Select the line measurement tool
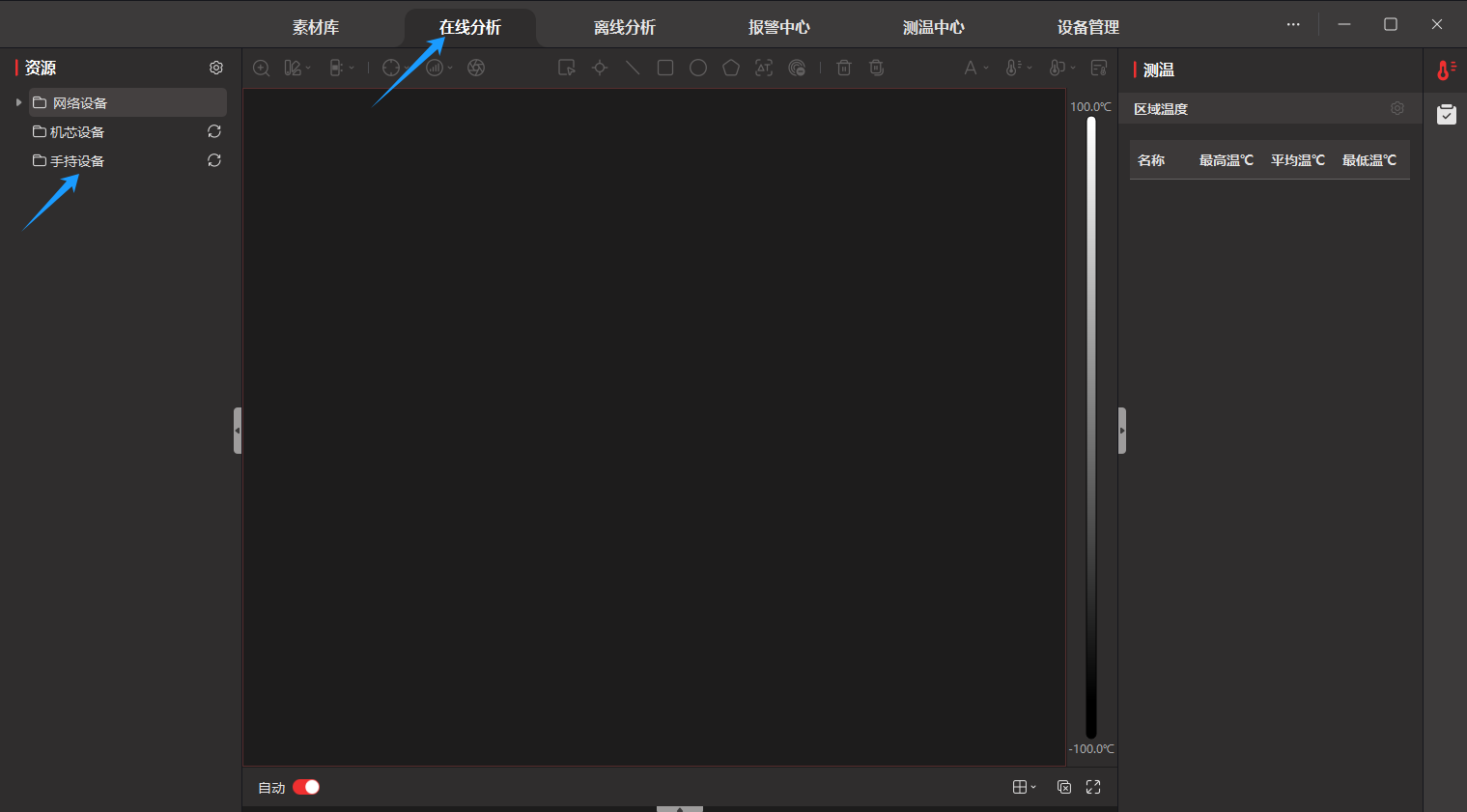The height and width of the screenshot is (812, 1467). pos(633,68)
